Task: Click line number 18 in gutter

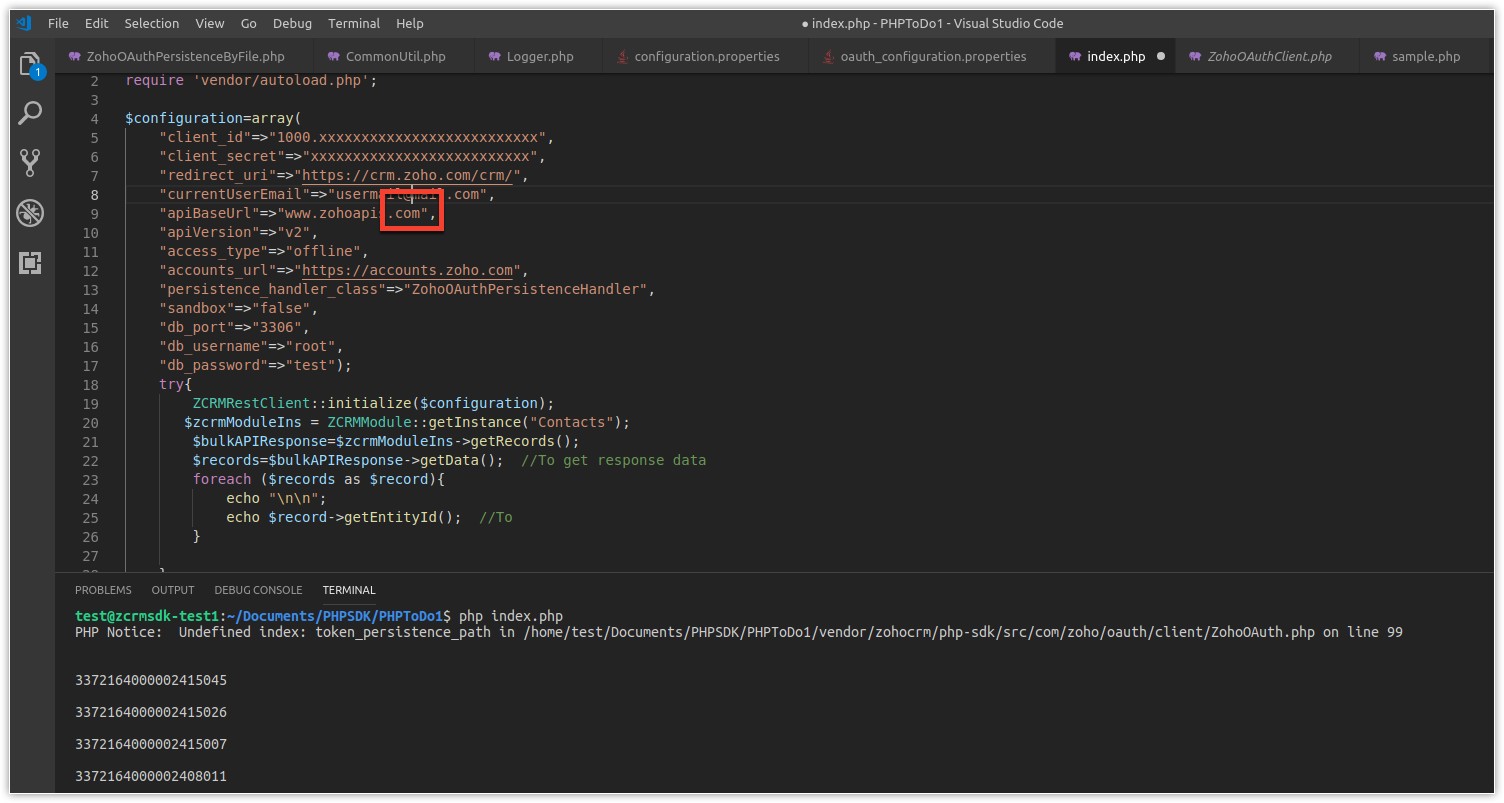Action: pyautogui.click(x=90, y=384)
